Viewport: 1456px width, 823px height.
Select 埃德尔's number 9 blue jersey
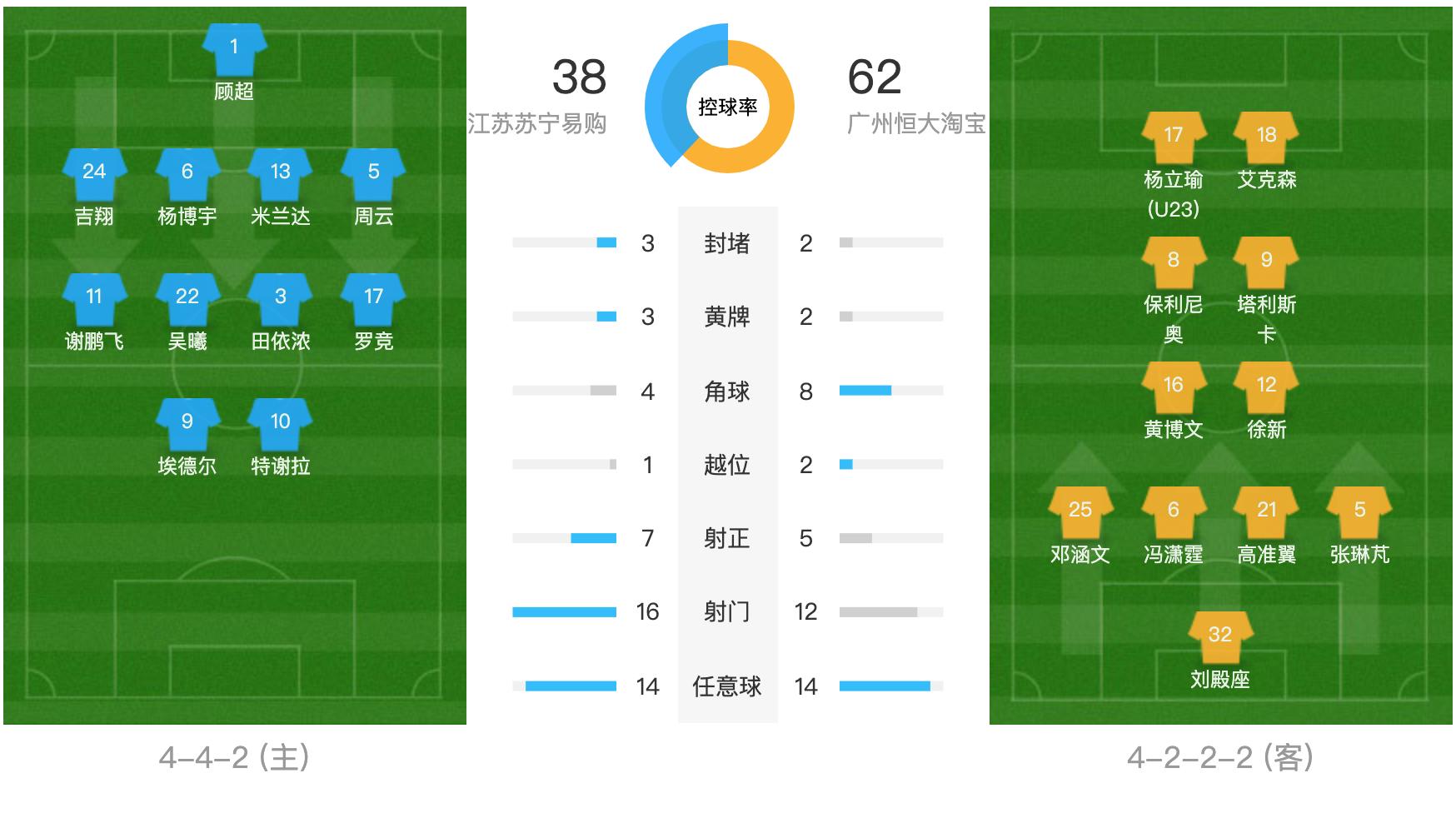point(187,422)
